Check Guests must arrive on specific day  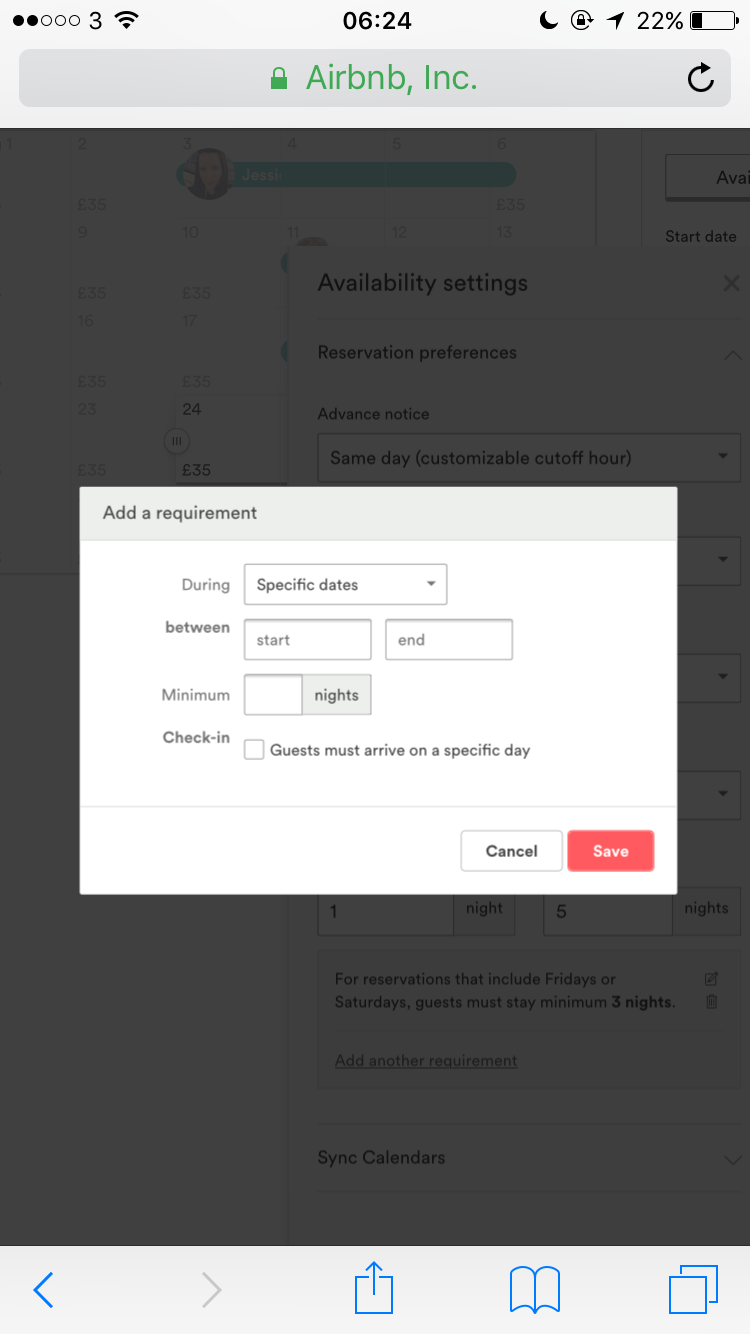point(254,750)
